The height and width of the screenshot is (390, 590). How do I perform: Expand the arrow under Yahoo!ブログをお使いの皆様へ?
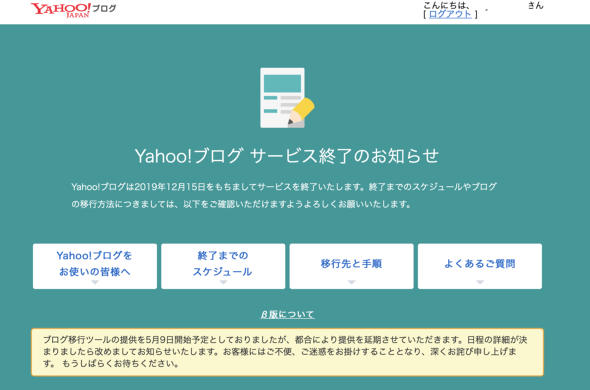(x=95, y=282)
